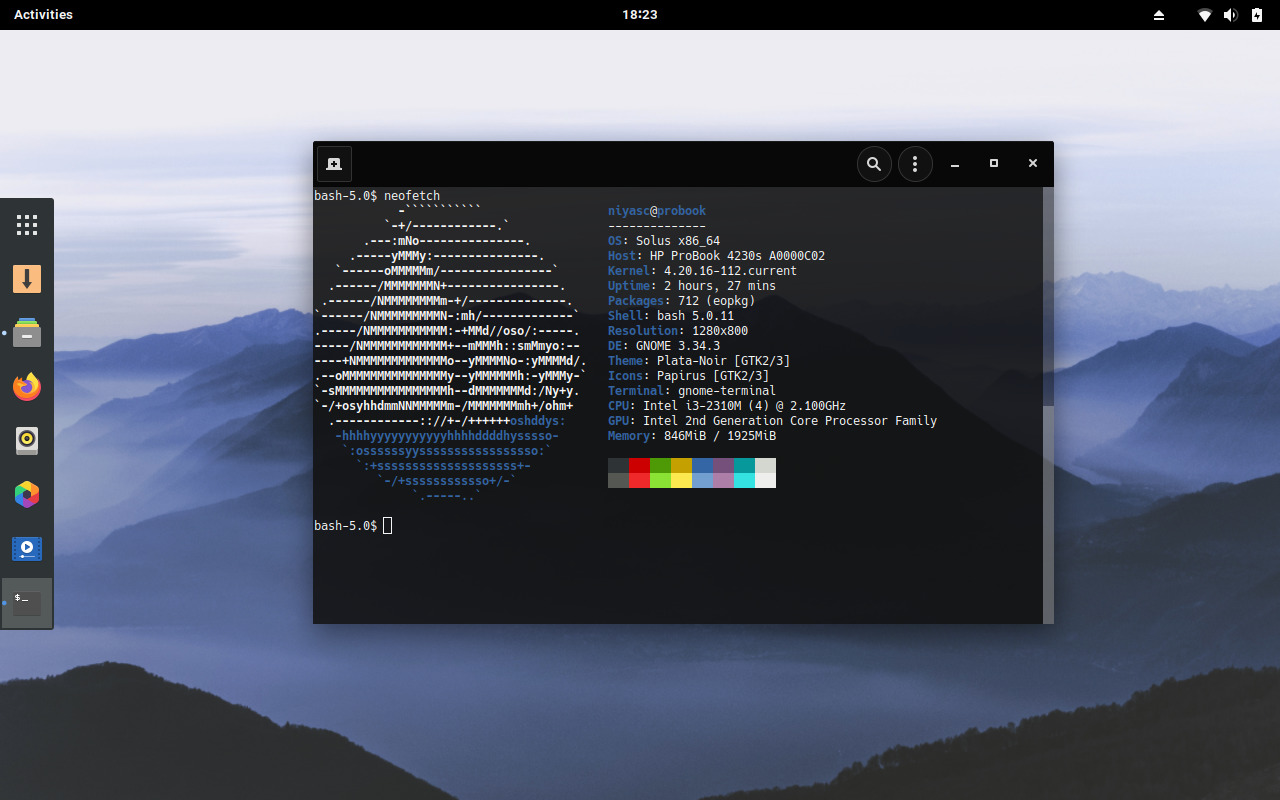Click the 'HP ProBook 4230s A0000C02' host text
Viewport: 1280px width, 800px height.
pyautogui.click(x=737, y=256)
